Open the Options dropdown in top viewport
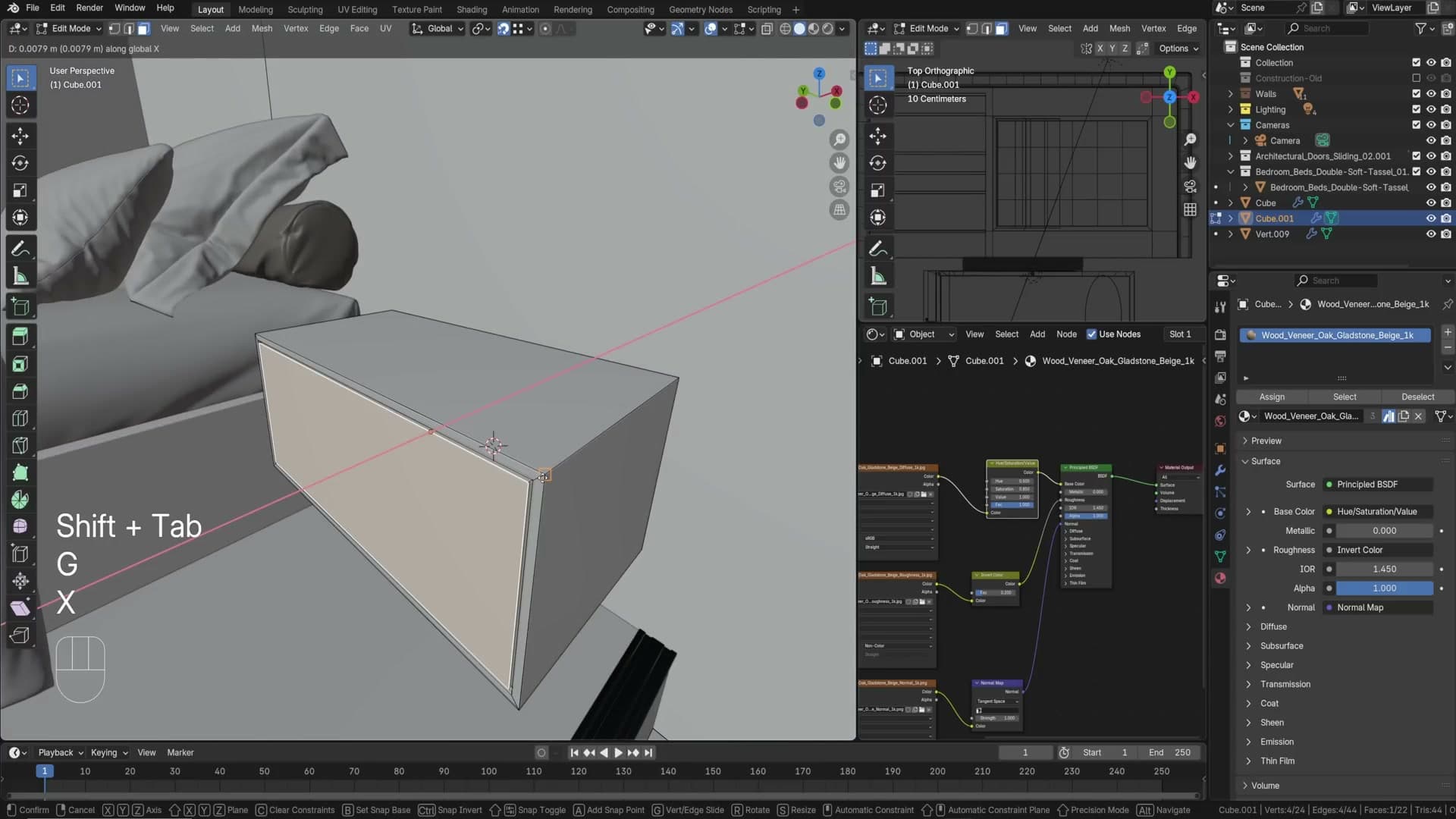The image size is (1456, 819). [x=1179, y=49]
